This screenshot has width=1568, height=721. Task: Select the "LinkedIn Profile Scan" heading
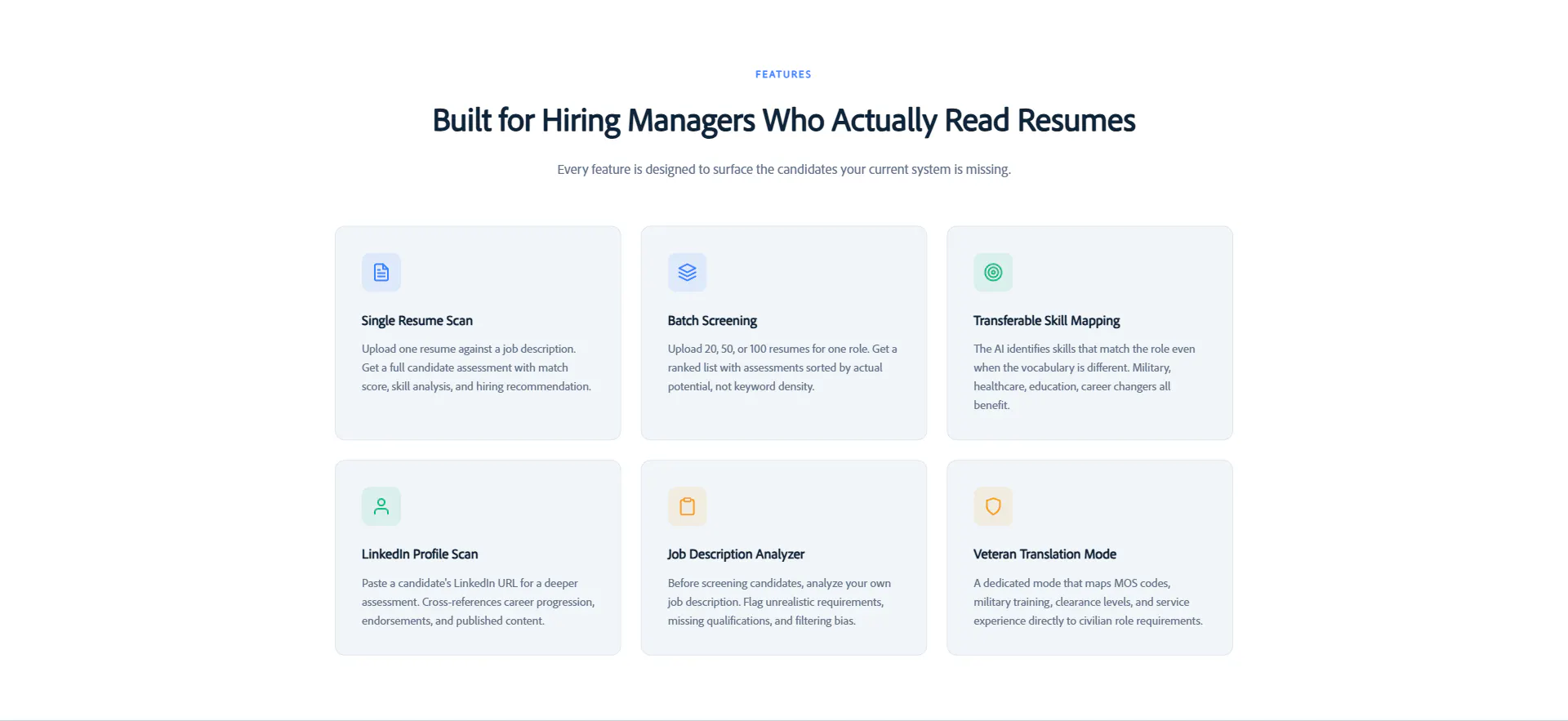click(420, 554)
